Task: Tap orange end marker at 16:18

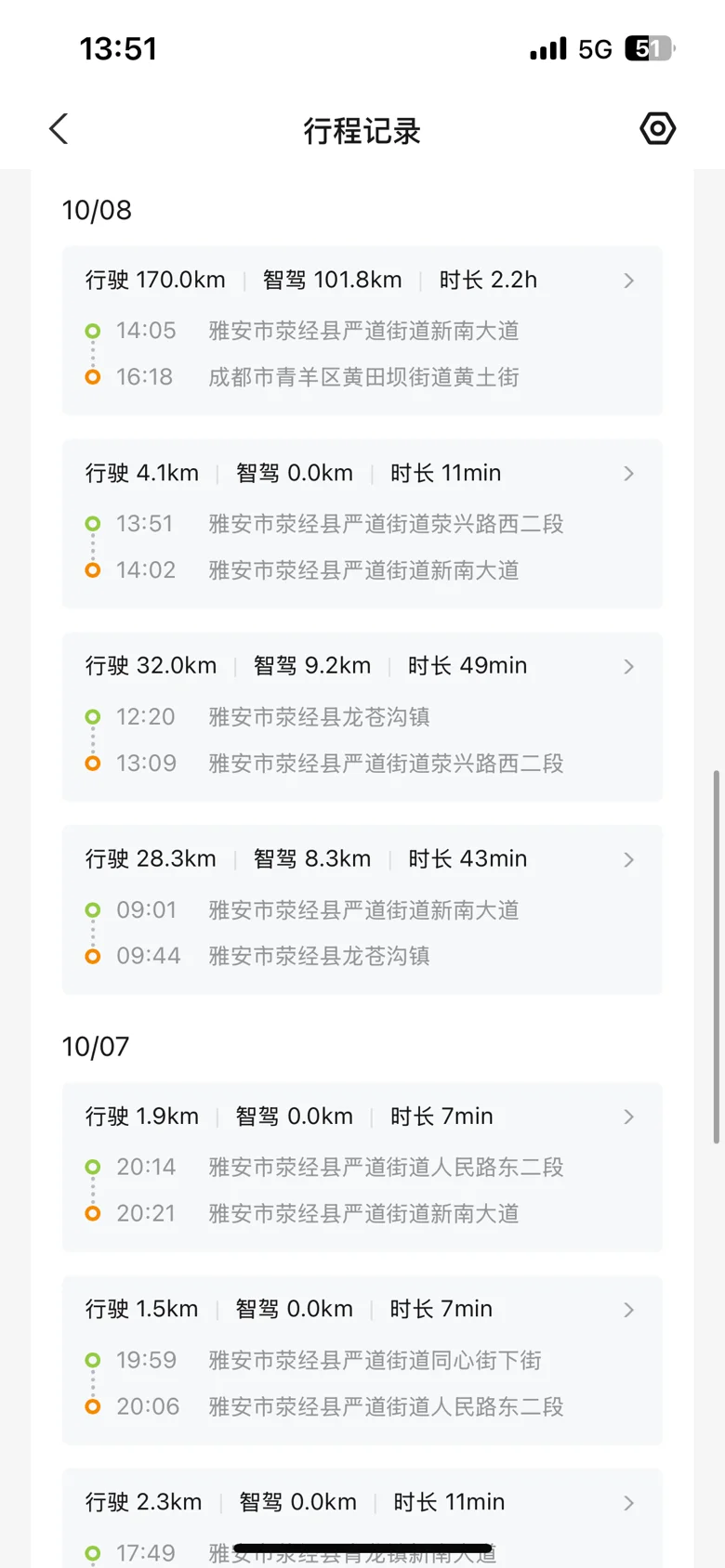Action: pyautogui.click(x=93, y=377)
